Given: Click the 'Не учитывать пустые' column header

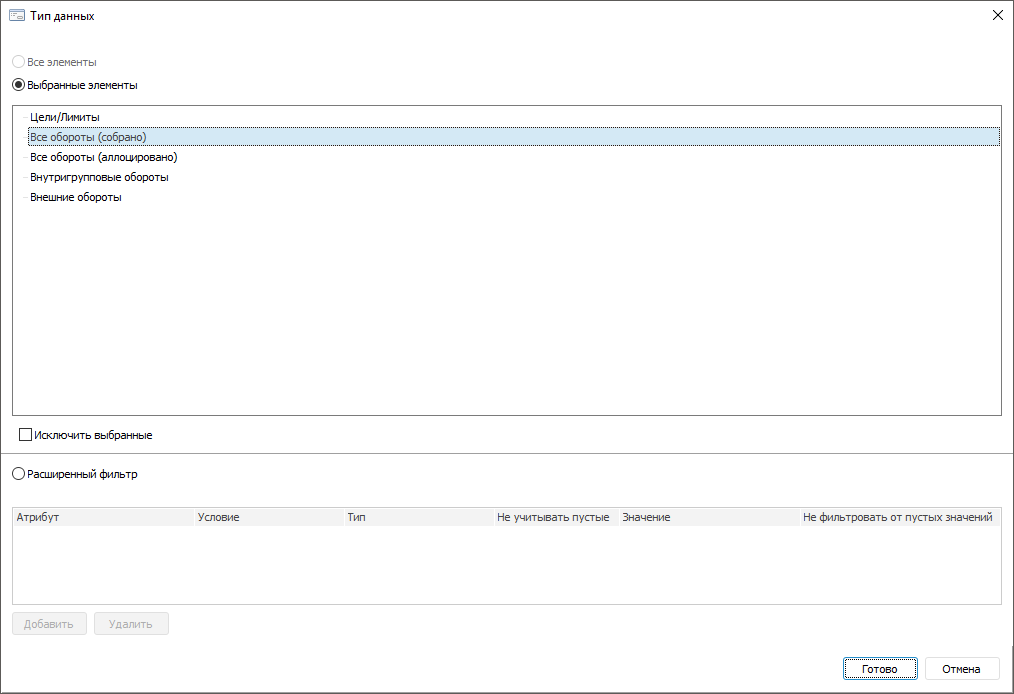Looking at the screenshot, I should 556,517.
